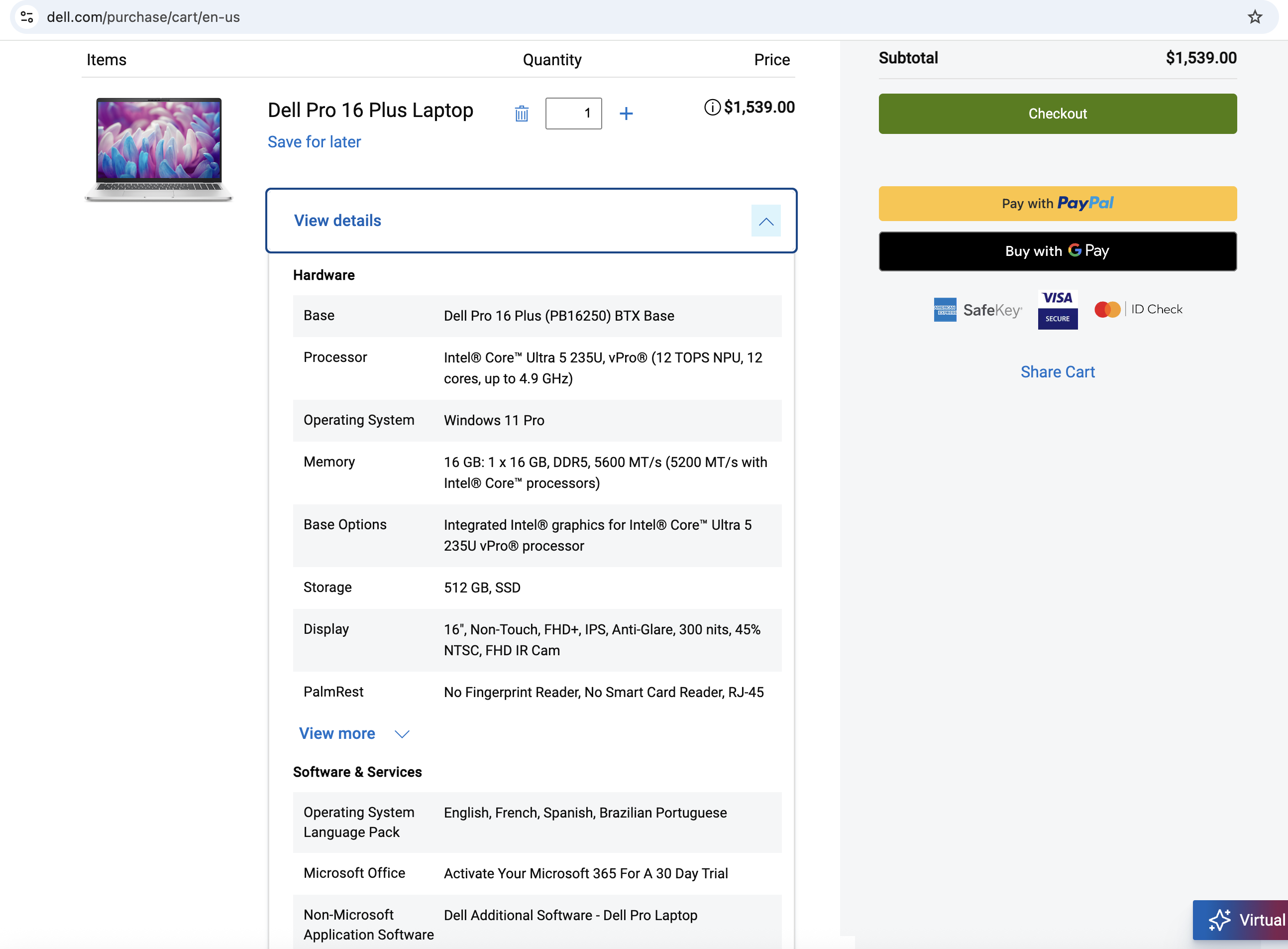
Task: Click the American Express SafeKey logo
Action: click(977, 310)
